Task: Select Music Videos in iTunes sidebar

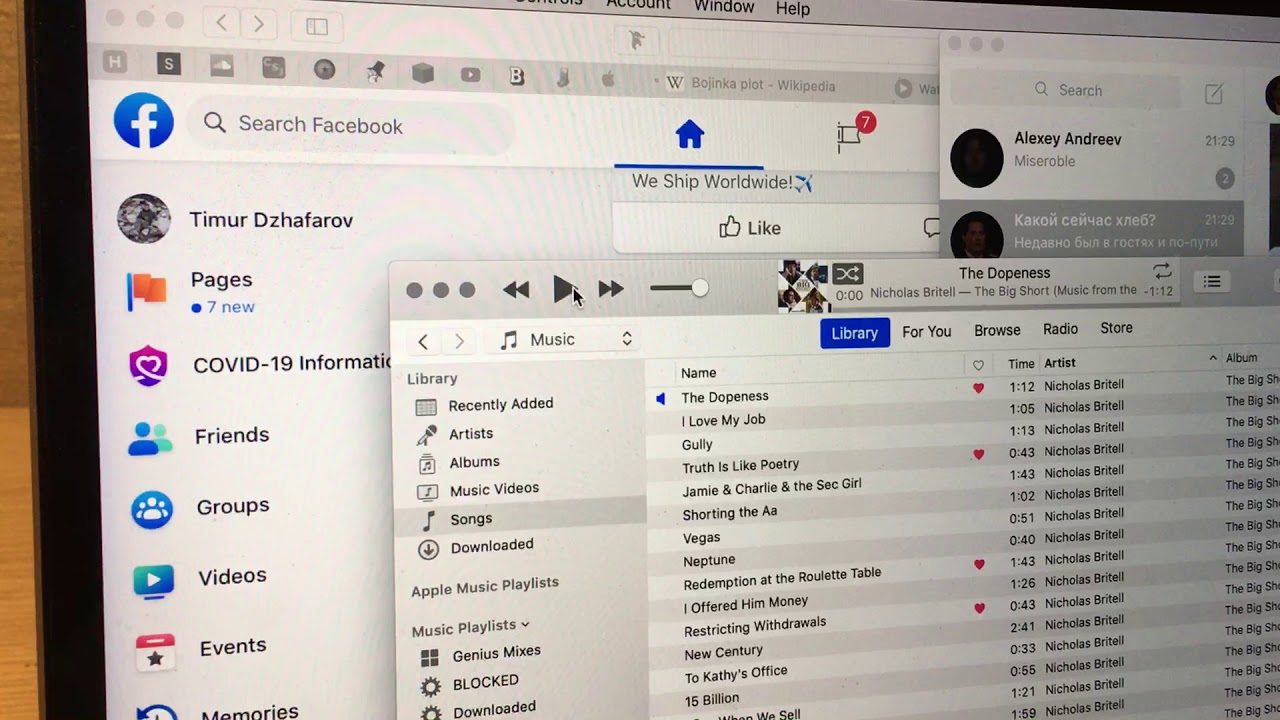Action: [494, 489]
